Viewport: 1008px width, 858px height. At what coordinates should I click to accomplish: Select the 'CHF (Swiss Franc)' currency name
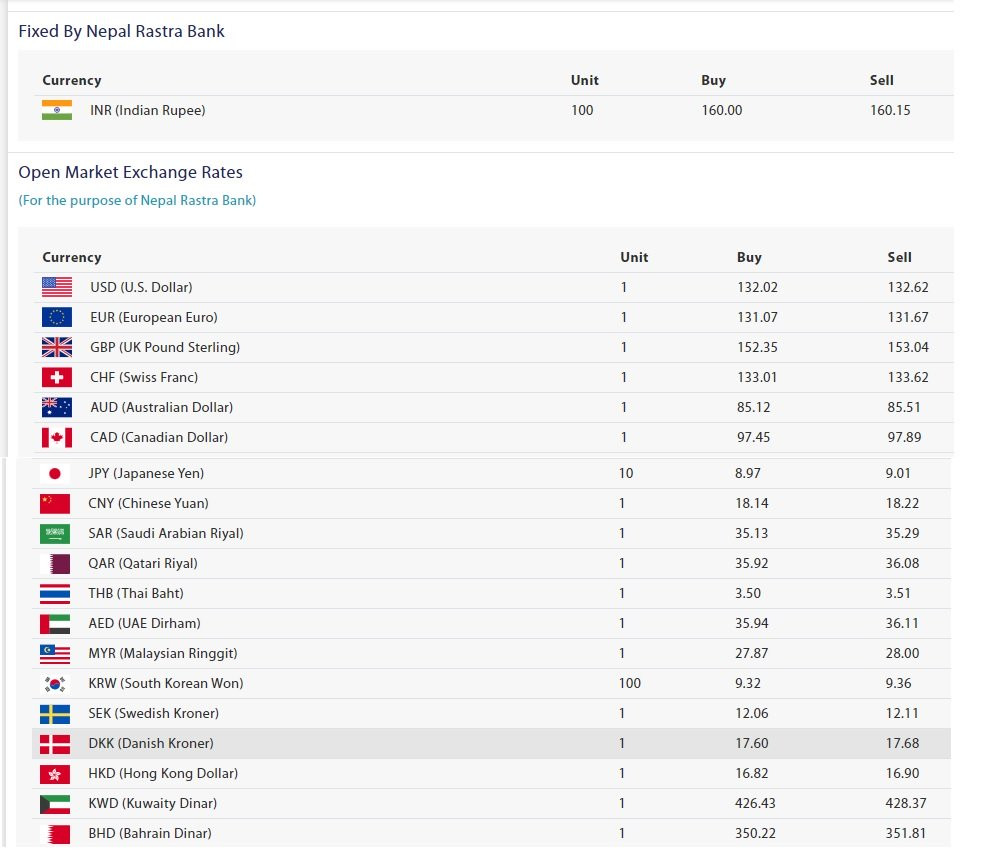(144, 377)
